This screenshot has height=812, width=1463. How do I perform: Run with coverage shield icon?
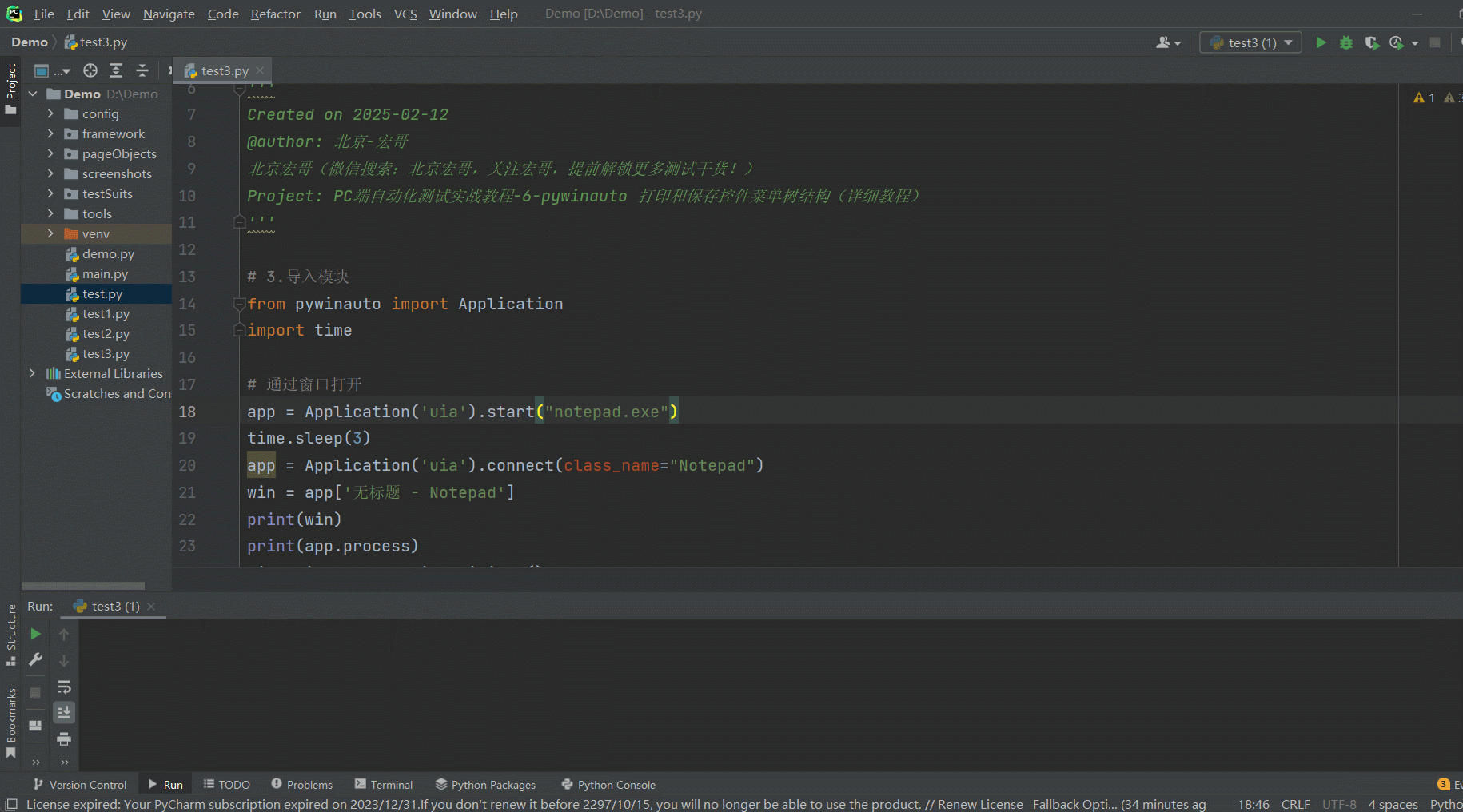pos(1372,42)
